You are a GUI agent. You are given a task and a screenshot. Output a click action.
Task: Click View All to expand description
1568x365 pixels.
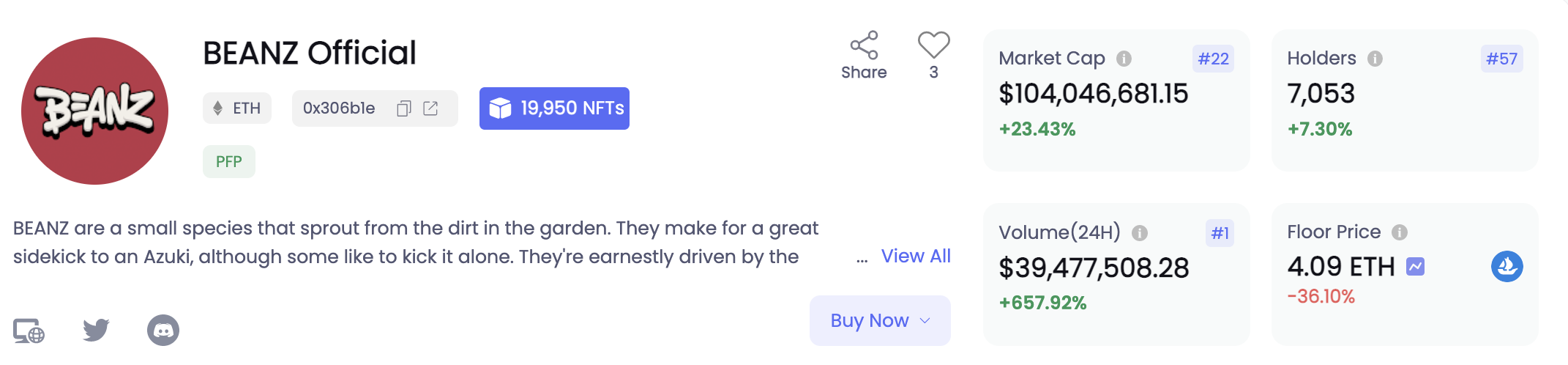point(916,257)
